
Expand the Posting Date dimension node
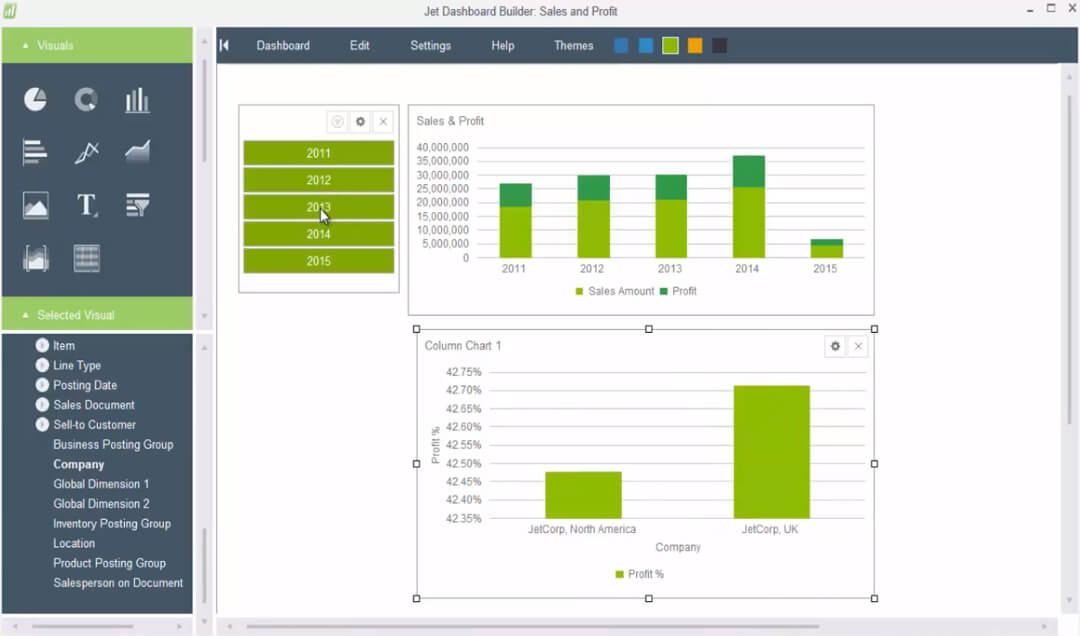coord(42,385)
